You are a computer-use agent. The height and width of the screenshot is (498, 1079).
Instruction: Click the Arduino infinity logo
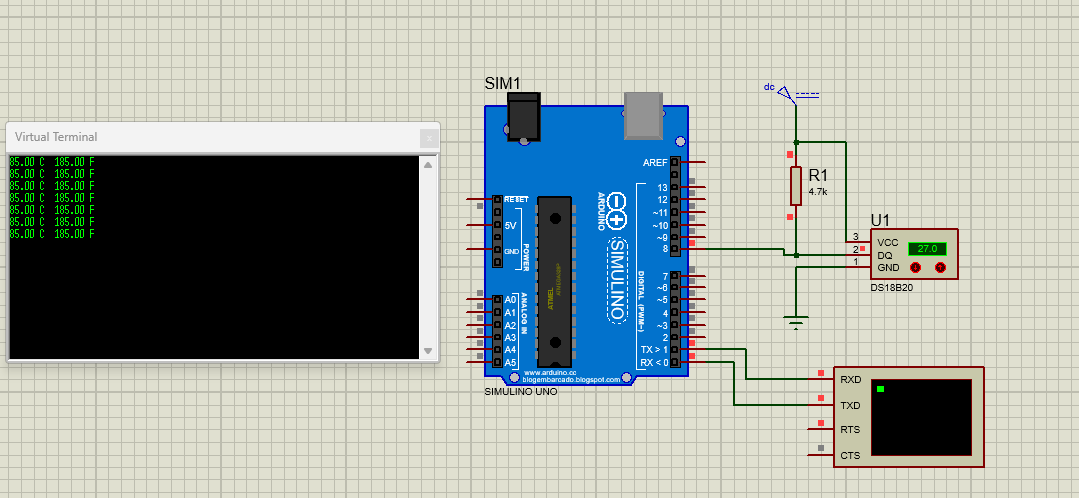(617, 210)
